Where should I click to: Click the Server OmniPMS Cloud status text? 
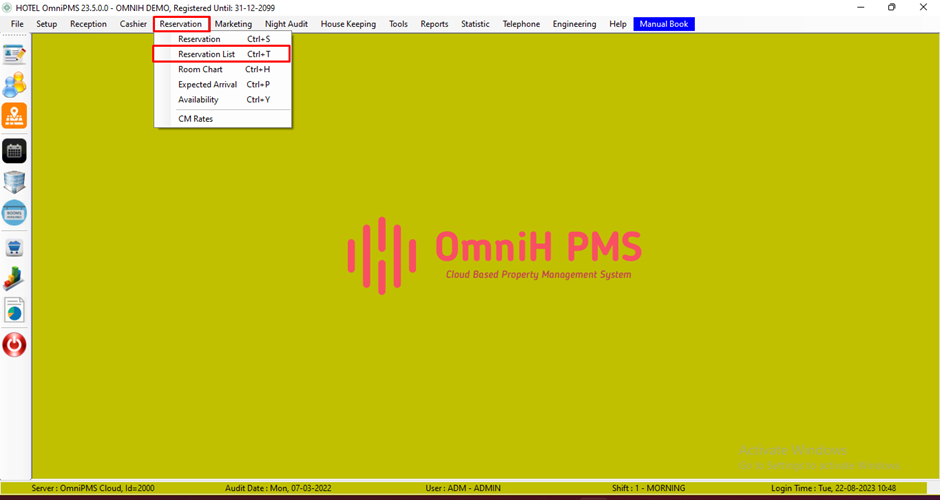click(93, 488)
